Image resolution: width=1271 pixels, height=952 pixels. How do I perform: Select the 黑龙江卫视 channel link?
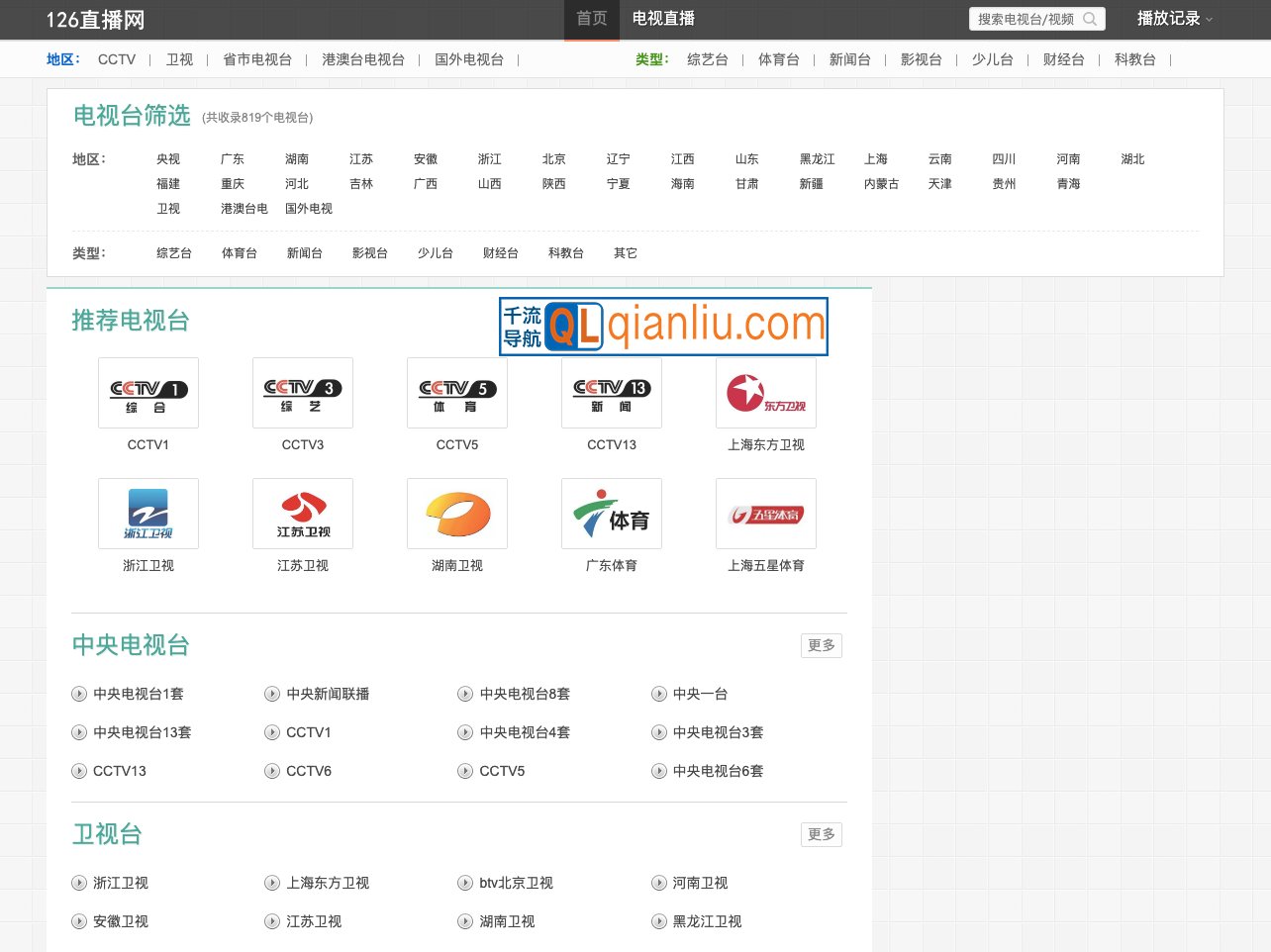tap(707, 921)
